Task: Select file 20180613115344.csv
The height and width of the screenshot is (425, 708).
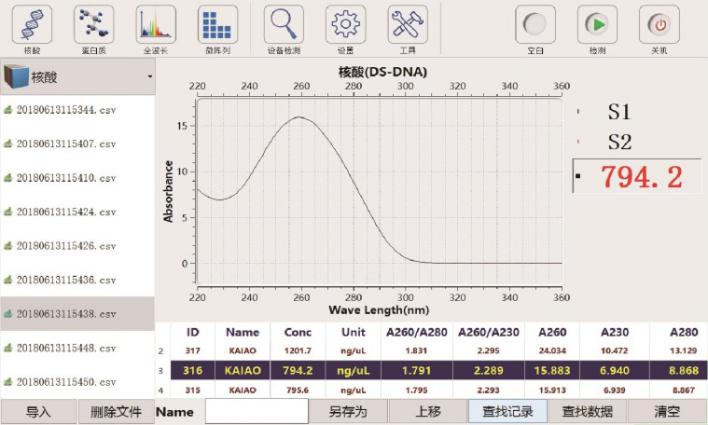Action: 66,110
